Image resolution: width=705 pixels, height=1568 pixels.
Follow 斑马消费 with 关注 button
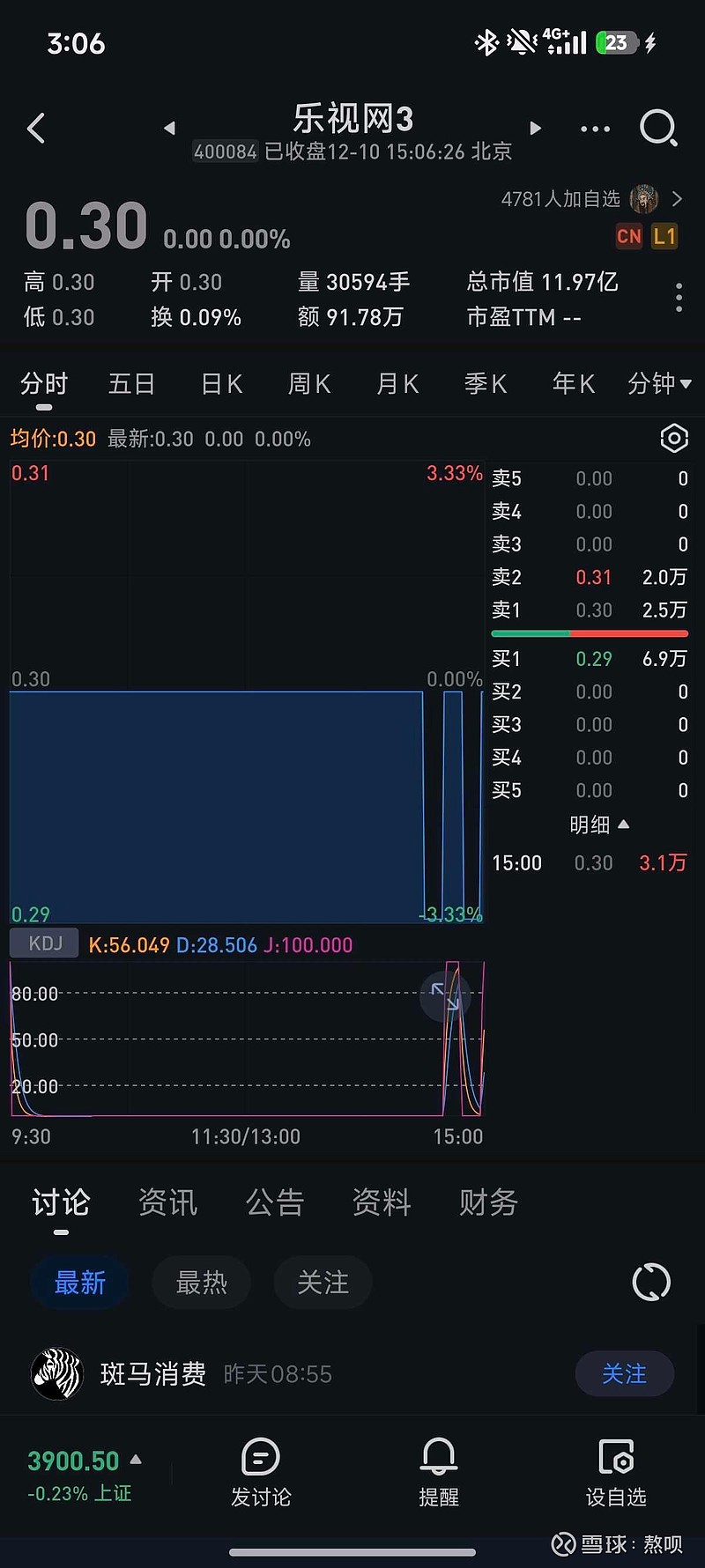pos(625,1373)
